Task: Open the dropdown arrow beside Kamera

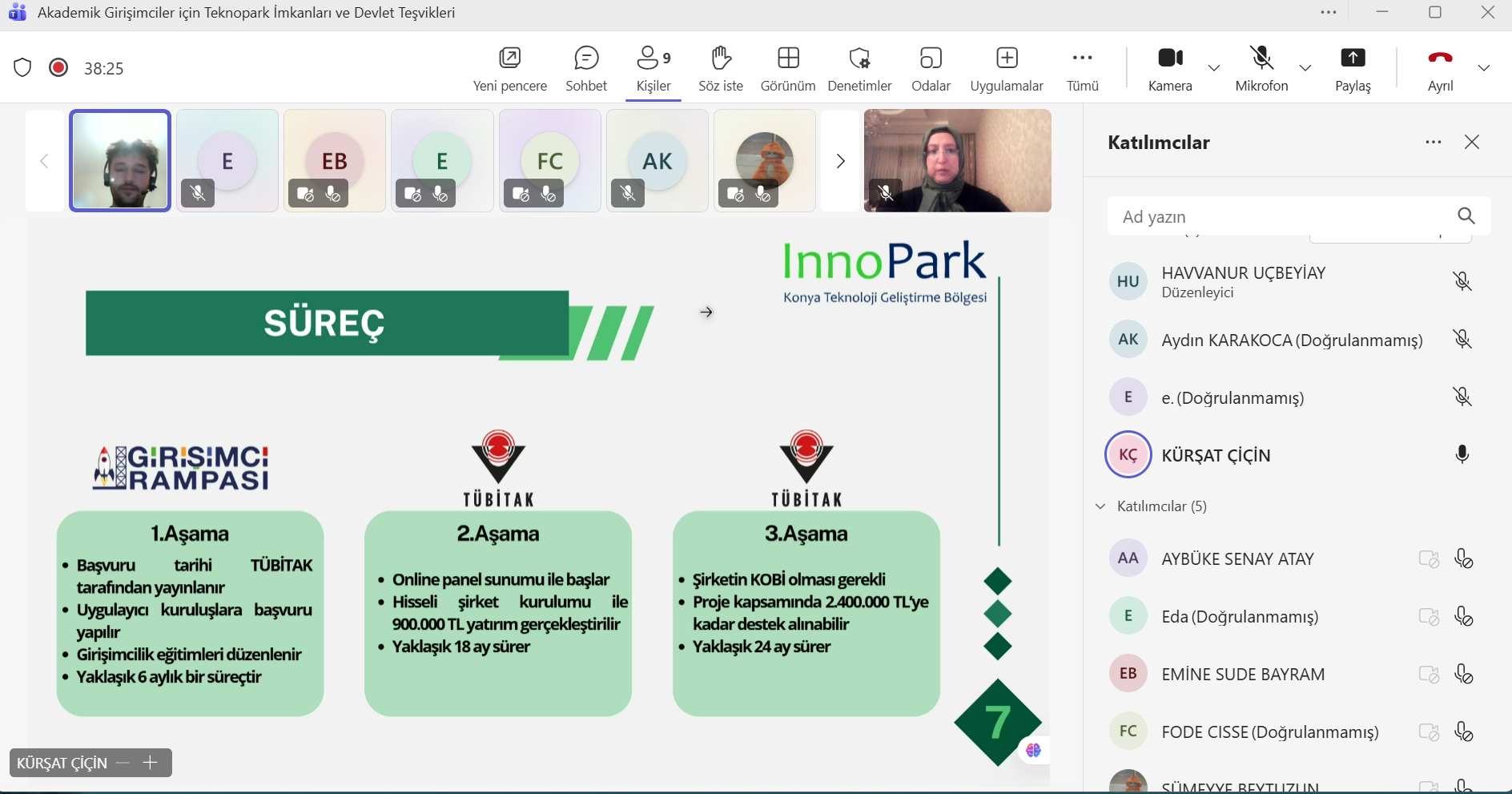Action: [x=1214, y=68]
